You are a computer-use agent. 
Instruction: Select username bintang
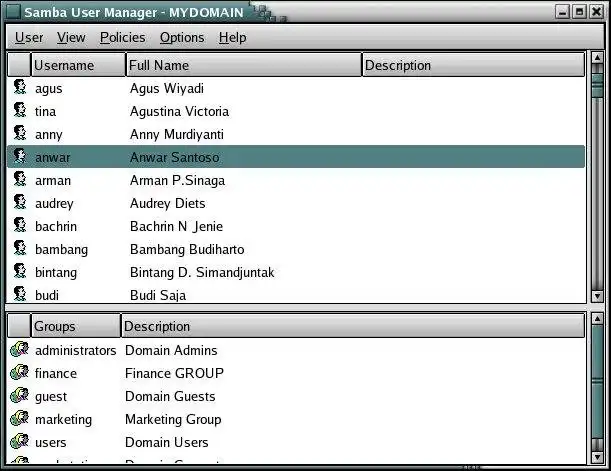coord(56,273)
